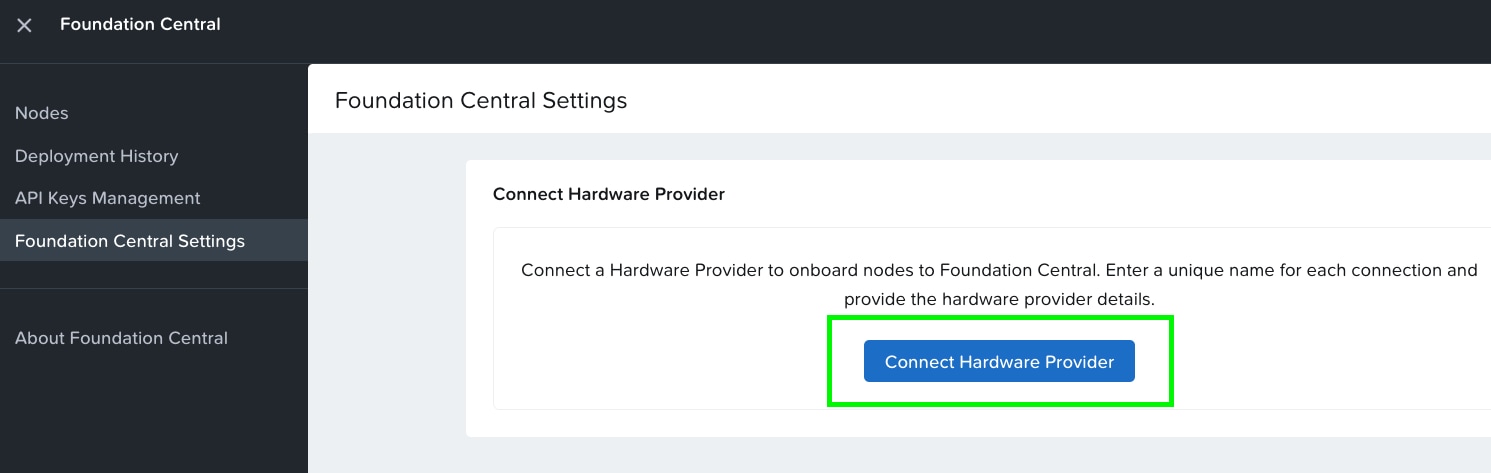Click the Connect Hardware Provider button

tap(999, 362)
